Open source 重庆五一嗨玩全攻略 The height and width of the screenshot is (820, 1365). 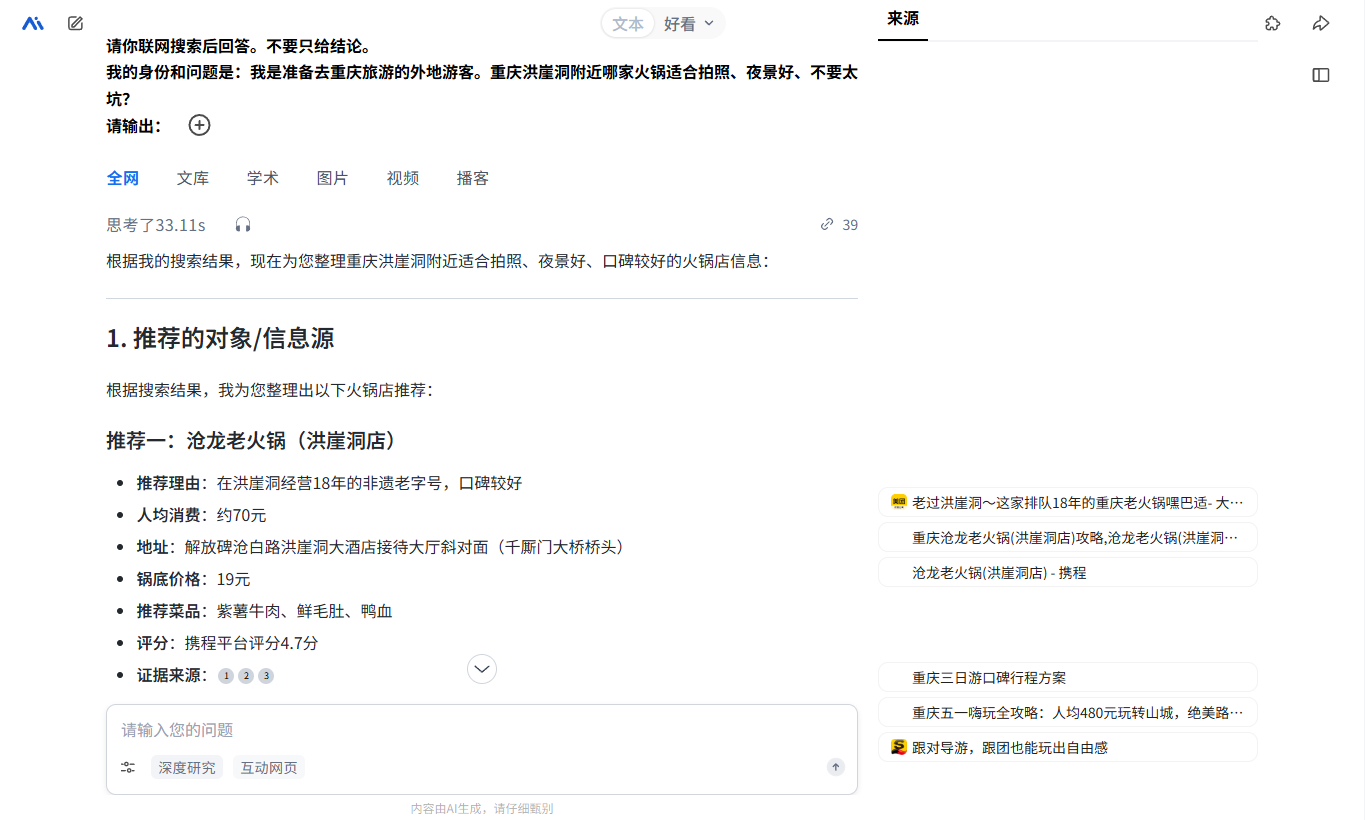tap(1067, 712)
